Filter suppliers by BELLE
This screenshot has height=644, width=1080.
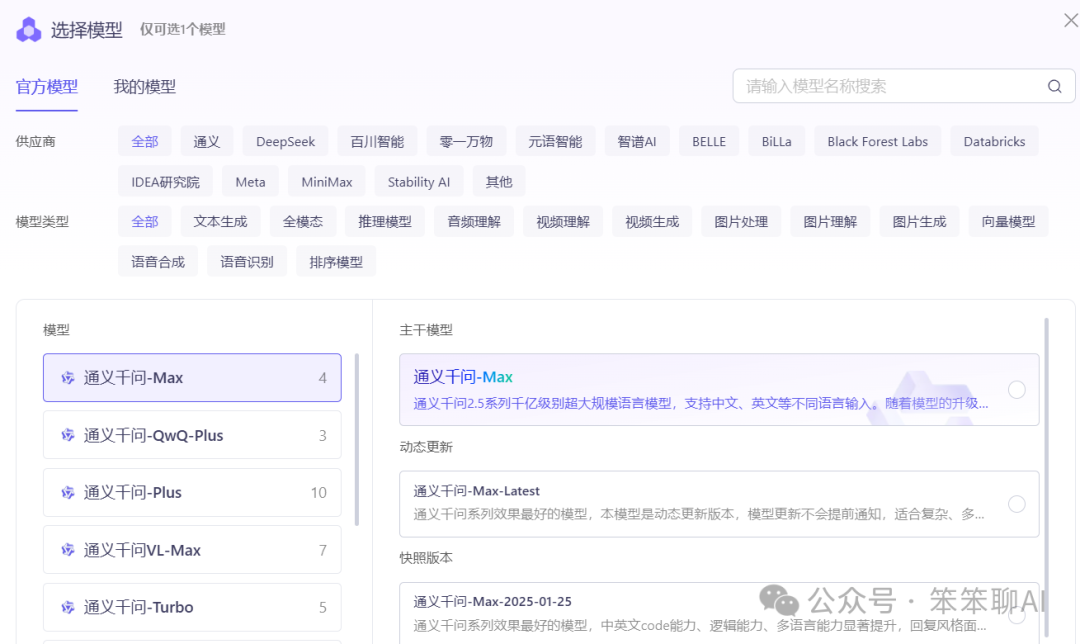pos(709,141)
